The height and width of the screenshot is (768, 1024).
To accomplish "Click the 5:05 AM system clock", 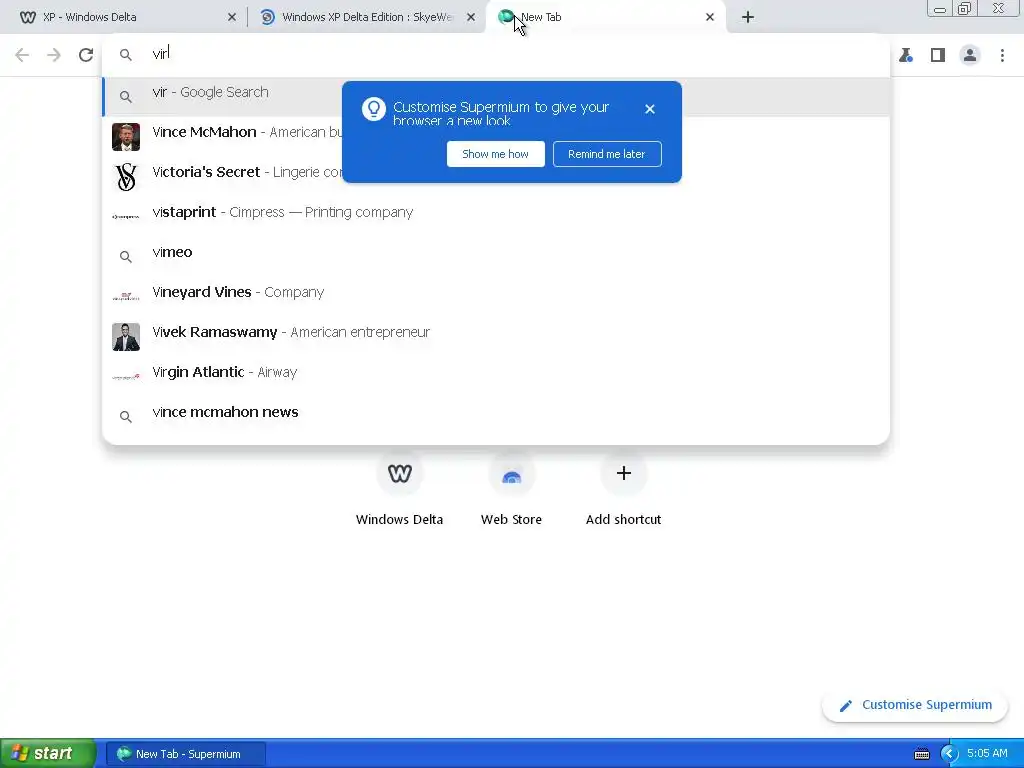I will click(x=987, y=753).
